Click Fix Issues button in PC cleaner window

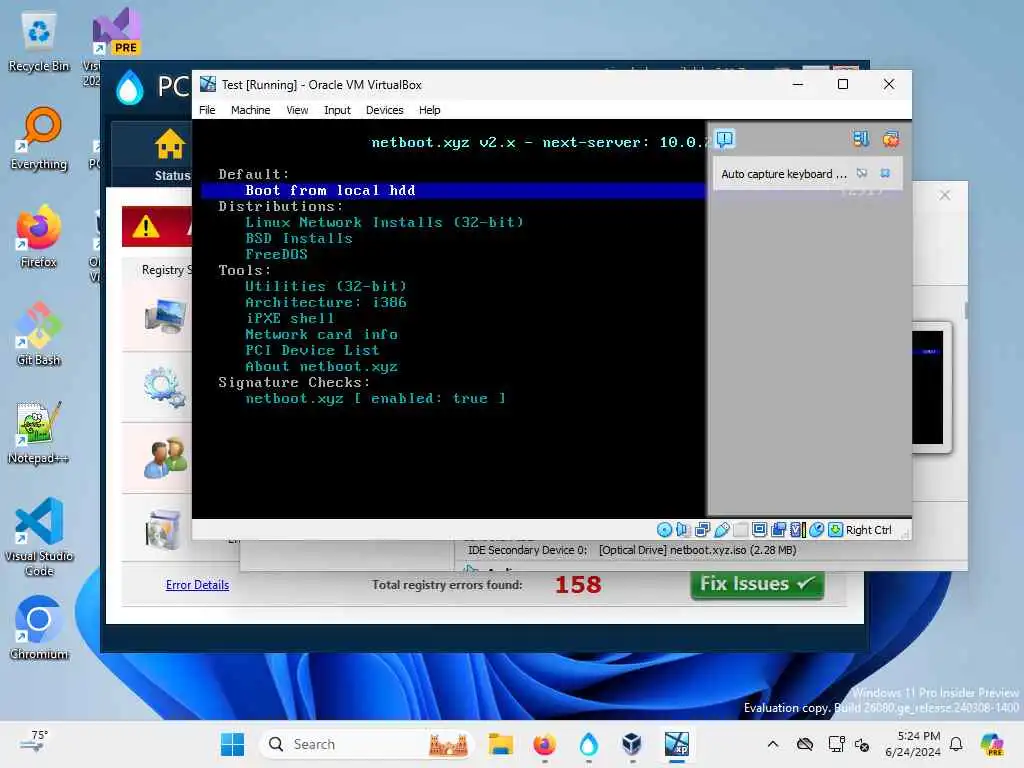[757, 584]
